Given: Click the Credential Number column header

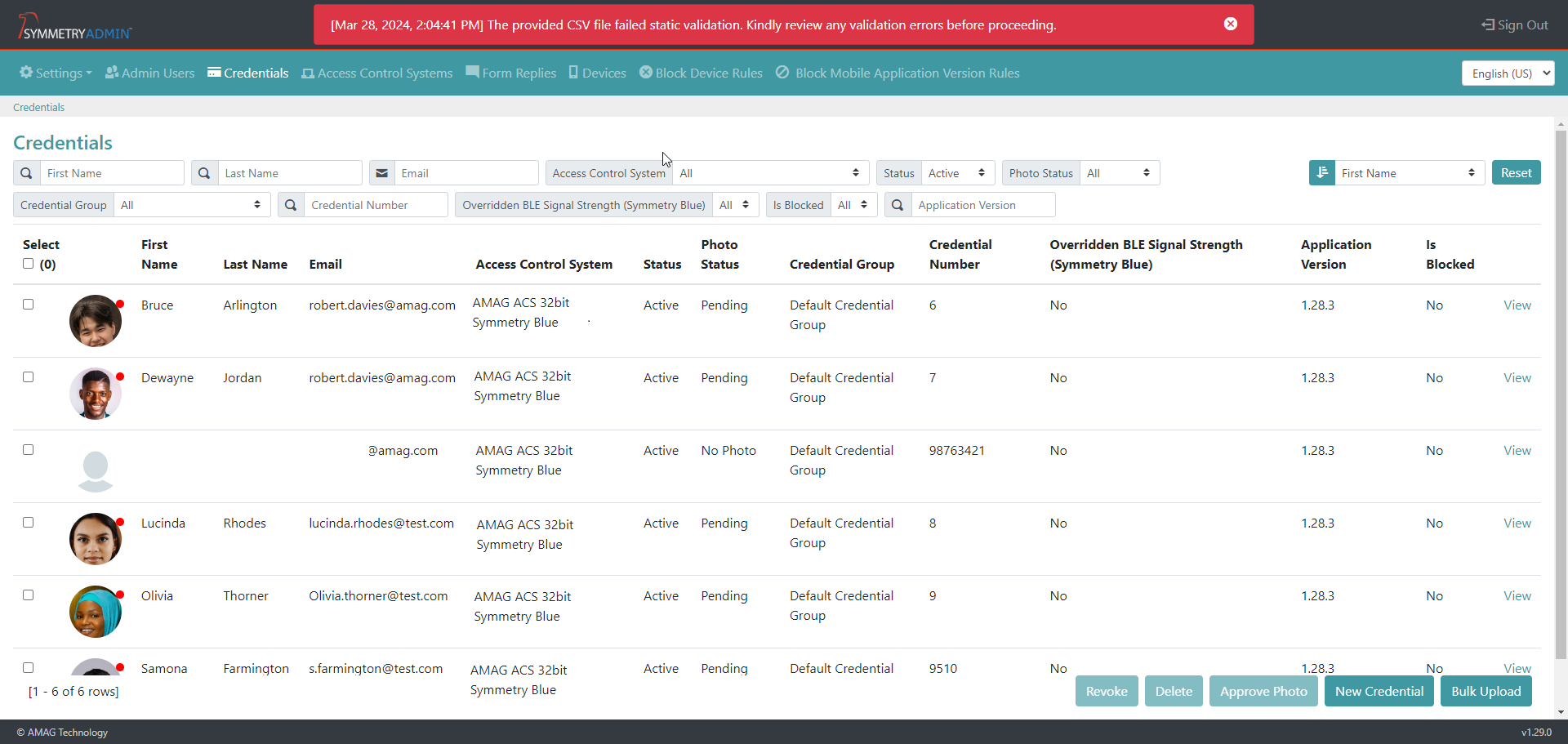Looking at the screenshot, I should coord(960,254).
